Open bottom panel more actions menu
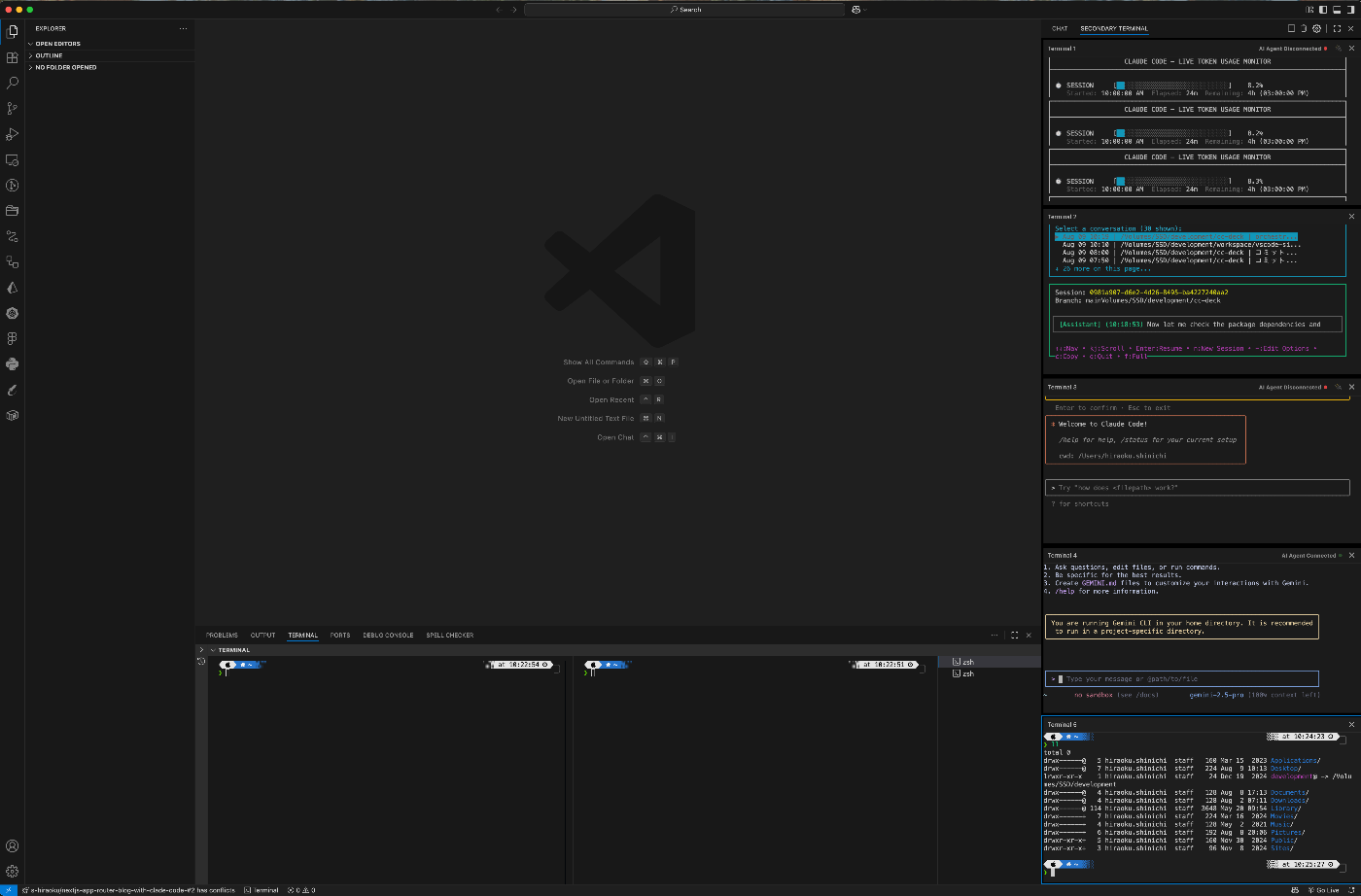 [x=994, y=635]
